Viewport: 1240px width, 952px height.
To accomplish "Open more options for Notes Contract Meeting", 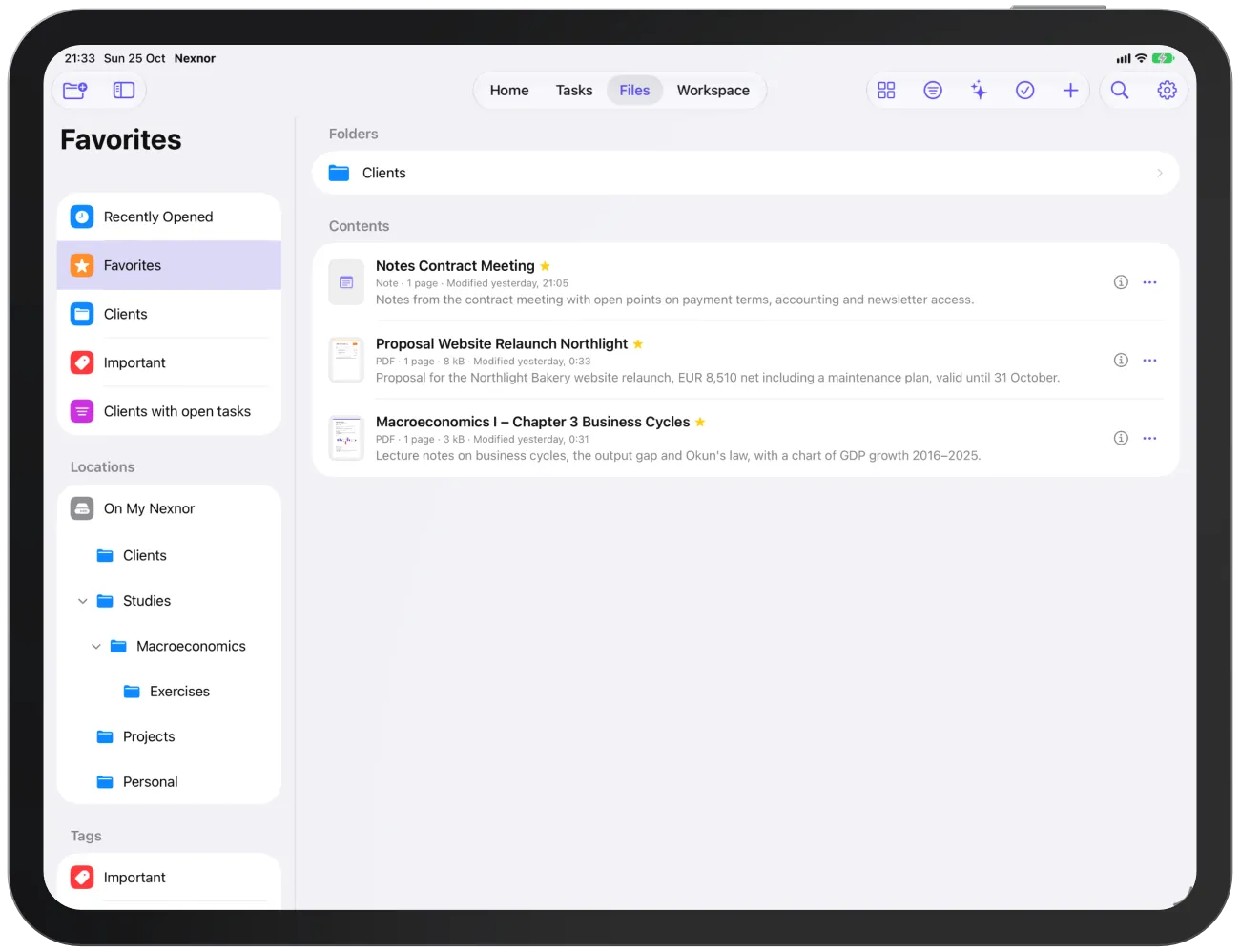I will click(1149, 282).
